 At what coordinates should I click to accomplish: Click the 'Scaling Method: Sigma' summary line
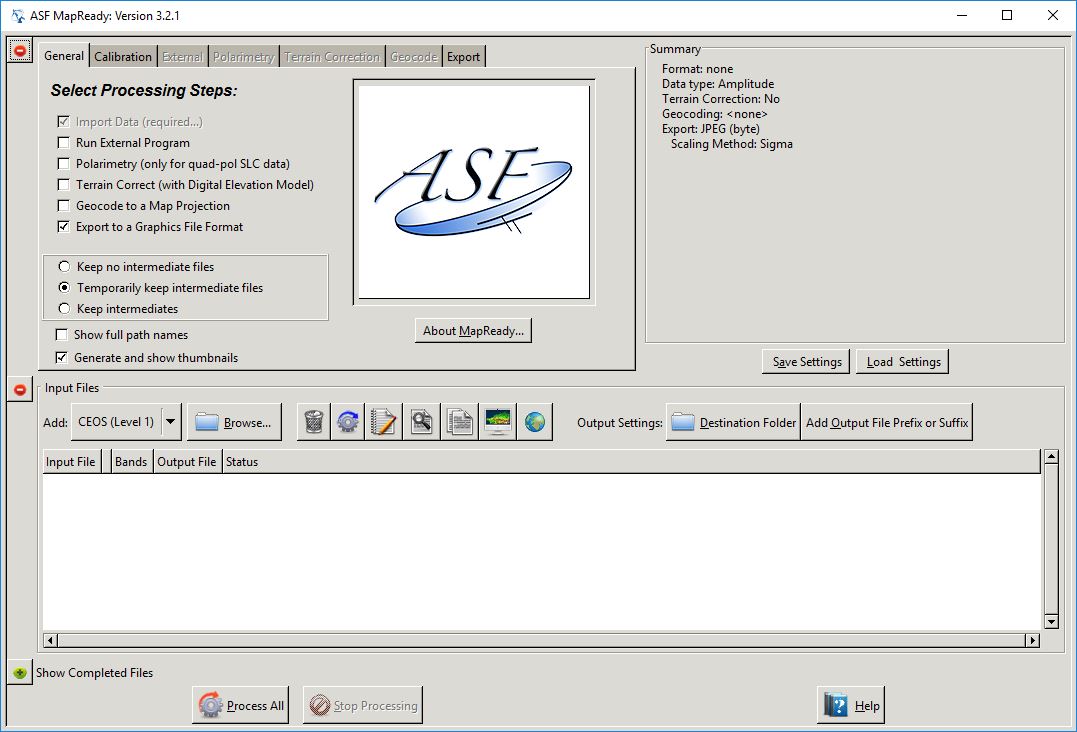[732, 144]
